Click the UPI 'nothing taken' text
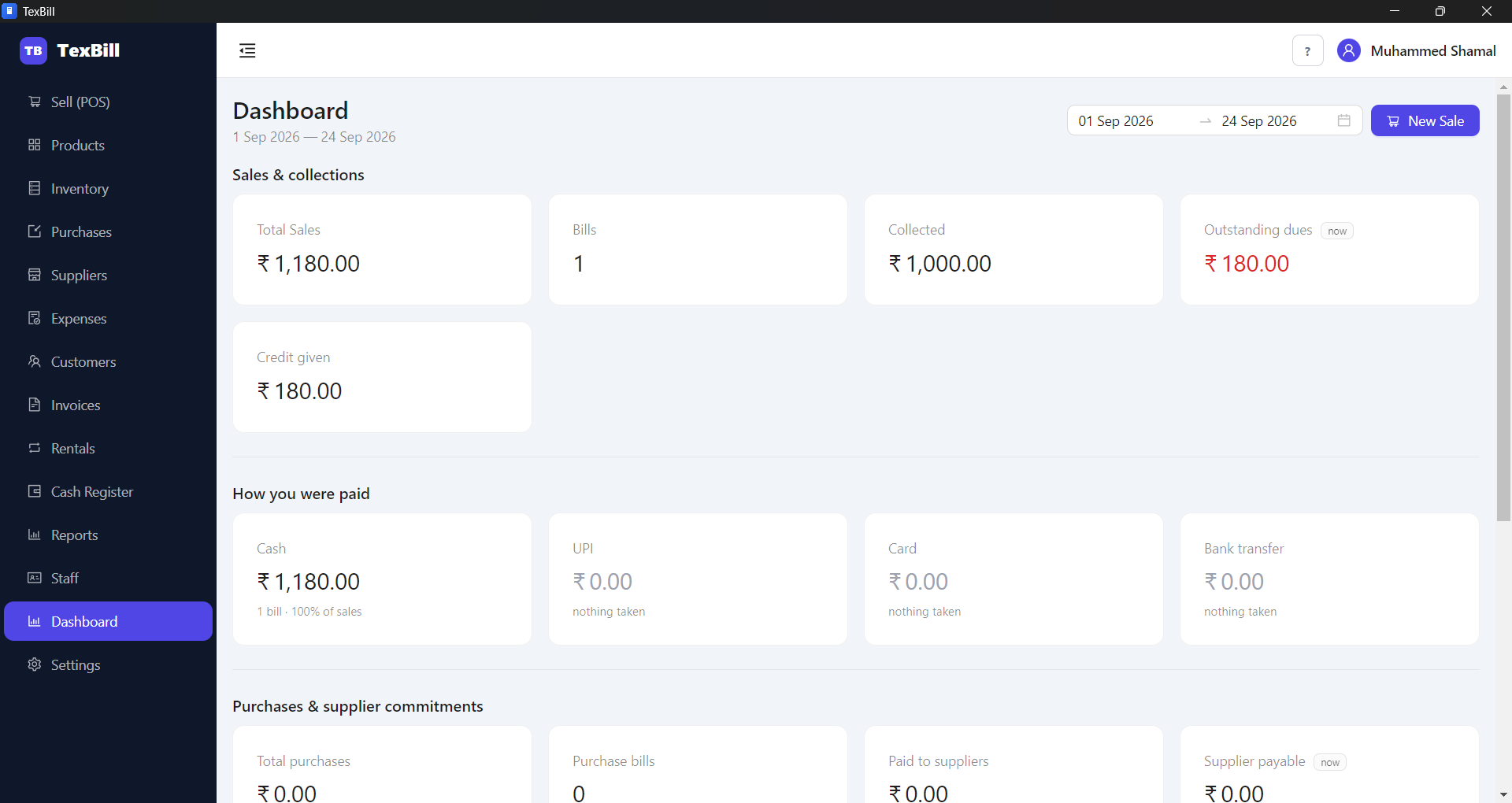This screenshot has width=1512, height=803. [609, 612]
